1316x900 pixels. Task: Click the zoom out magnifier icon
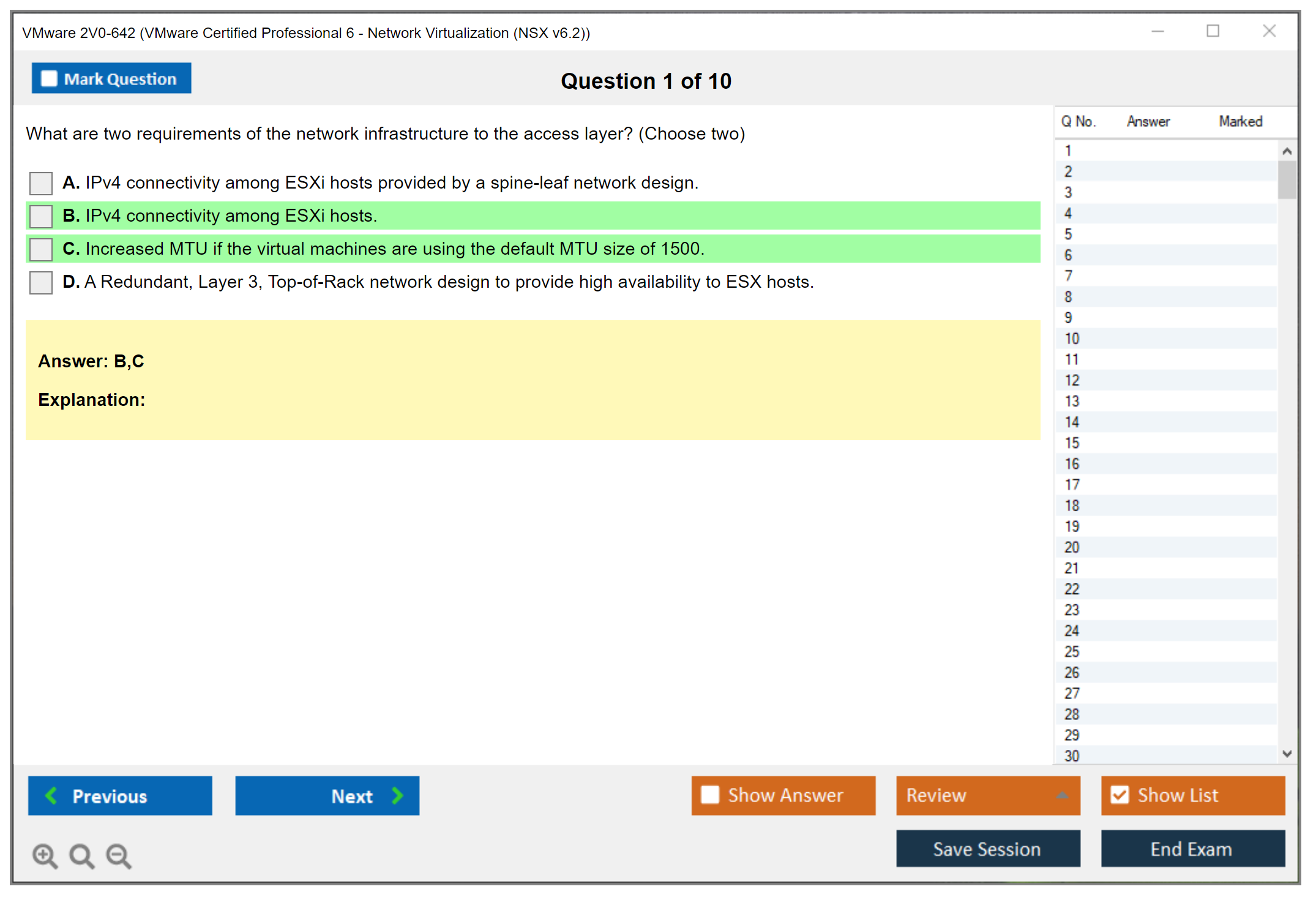click(119, 855)
